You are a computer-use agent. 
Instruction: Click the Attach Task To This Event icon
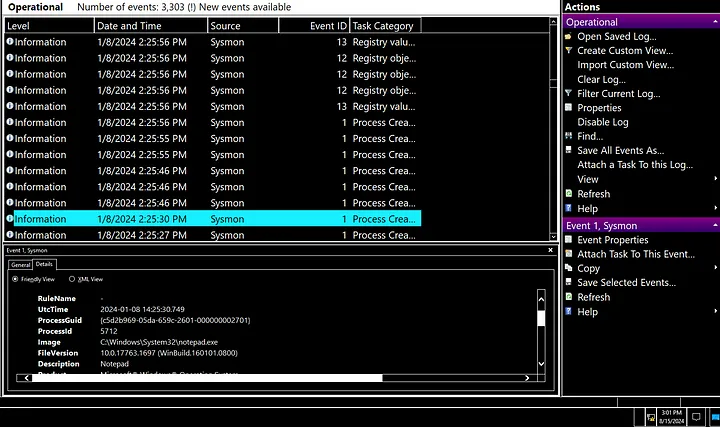568,254
